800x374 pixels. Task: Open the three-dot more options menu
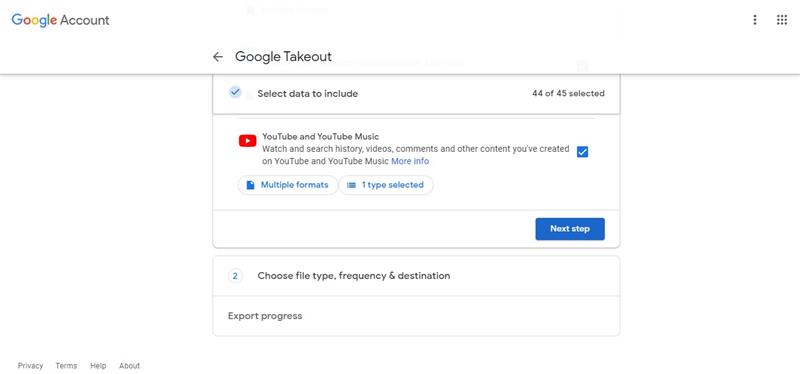tap(755, 20)
